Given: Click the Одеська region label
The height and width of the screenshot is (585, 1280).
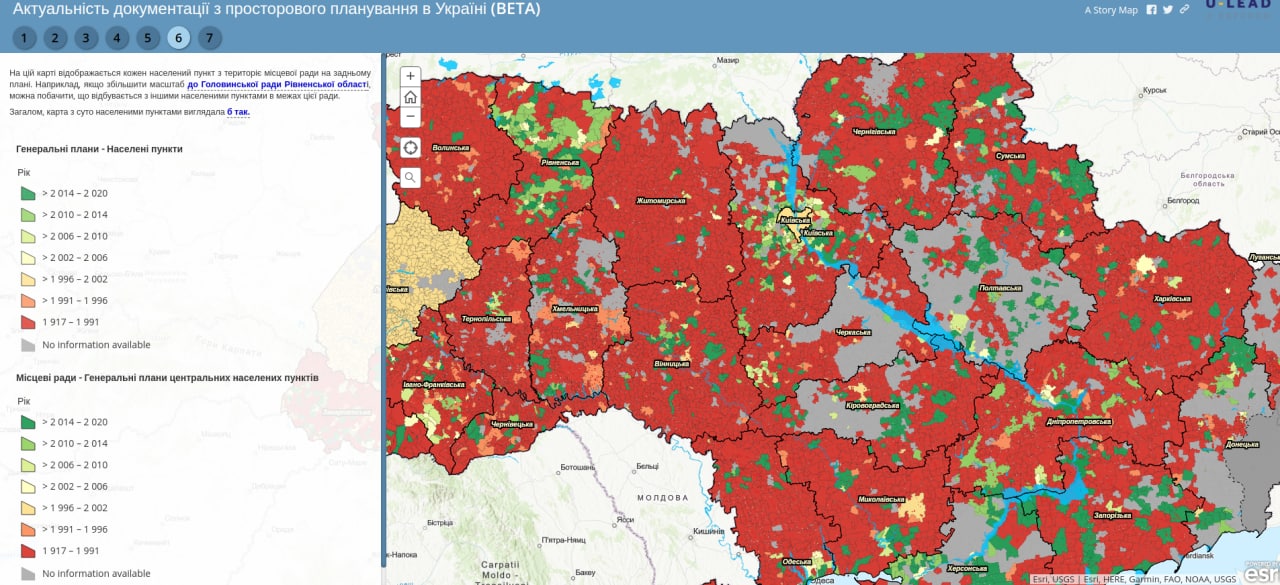Looking at the screenshot, I should tap(797, 562).
